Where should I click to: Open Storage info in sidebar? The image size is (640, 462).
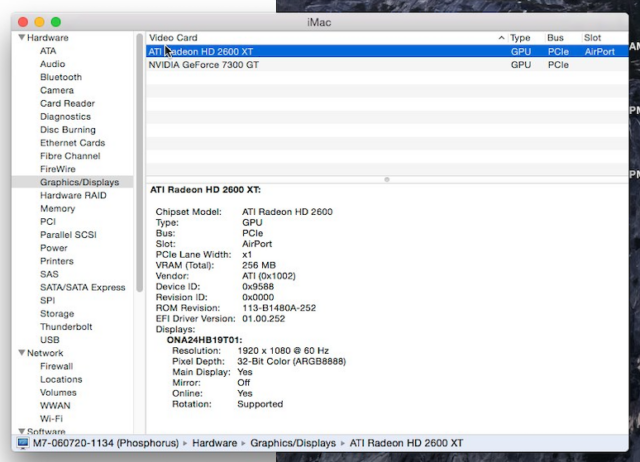tap(57, 313)
